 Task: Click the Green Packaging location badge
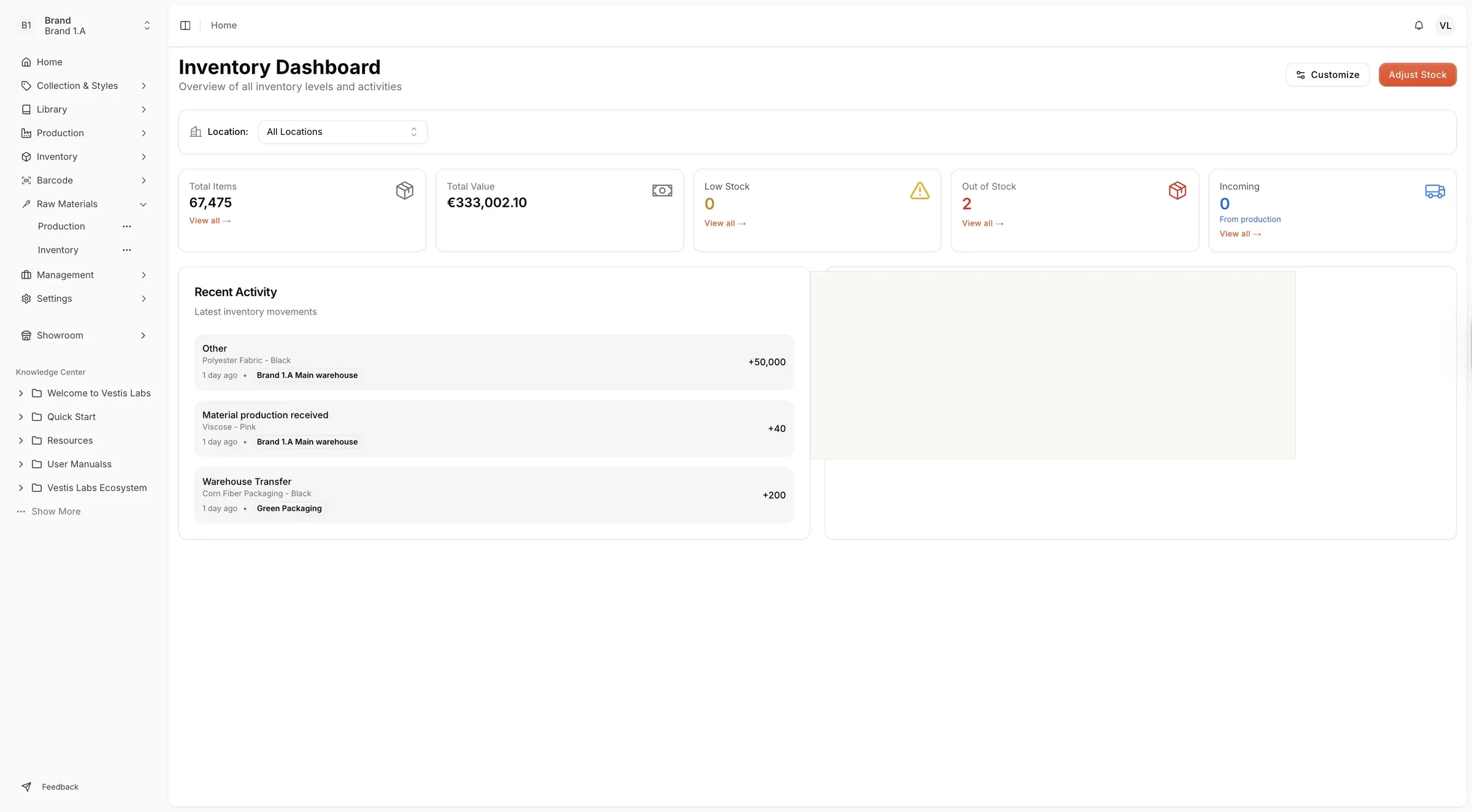click(x=289, y=508)
